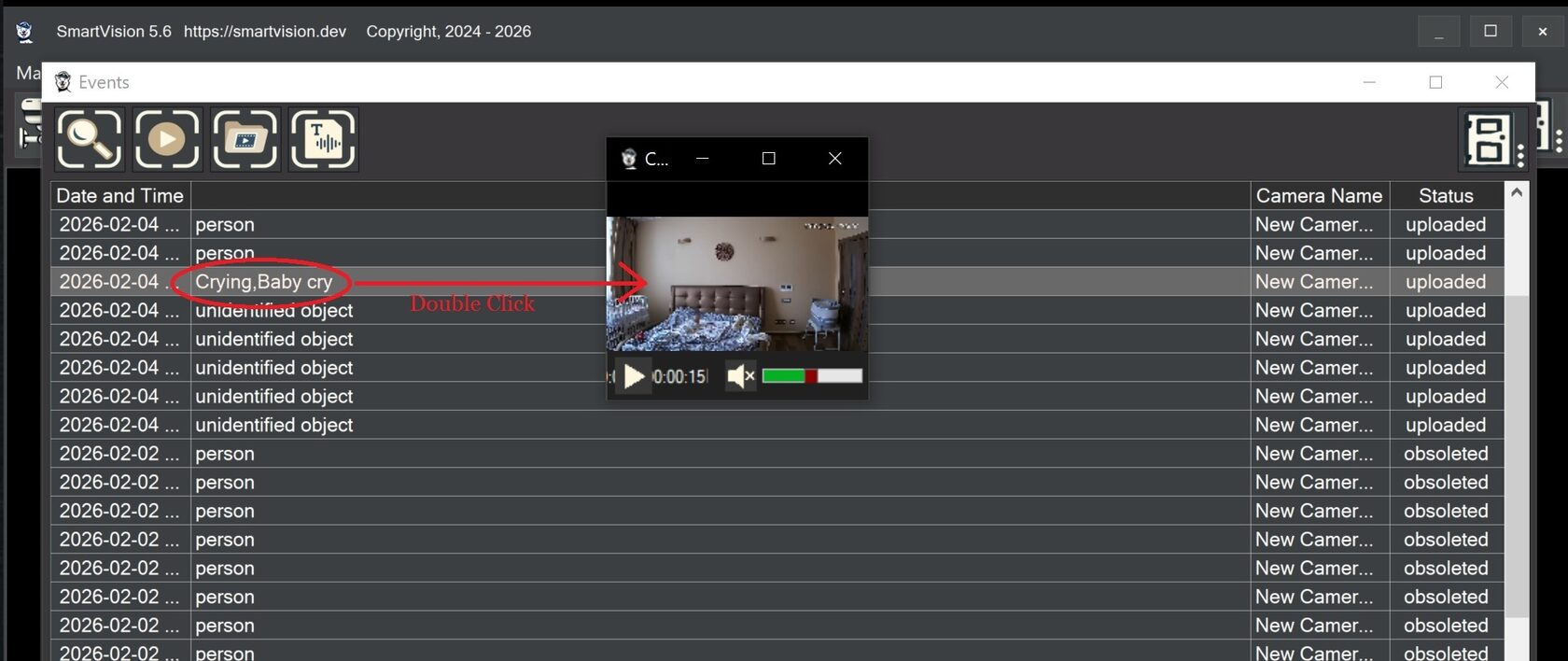Open the text and audio waveform tool
This screenshot has height=661, width=1568.
coord(323,139)
